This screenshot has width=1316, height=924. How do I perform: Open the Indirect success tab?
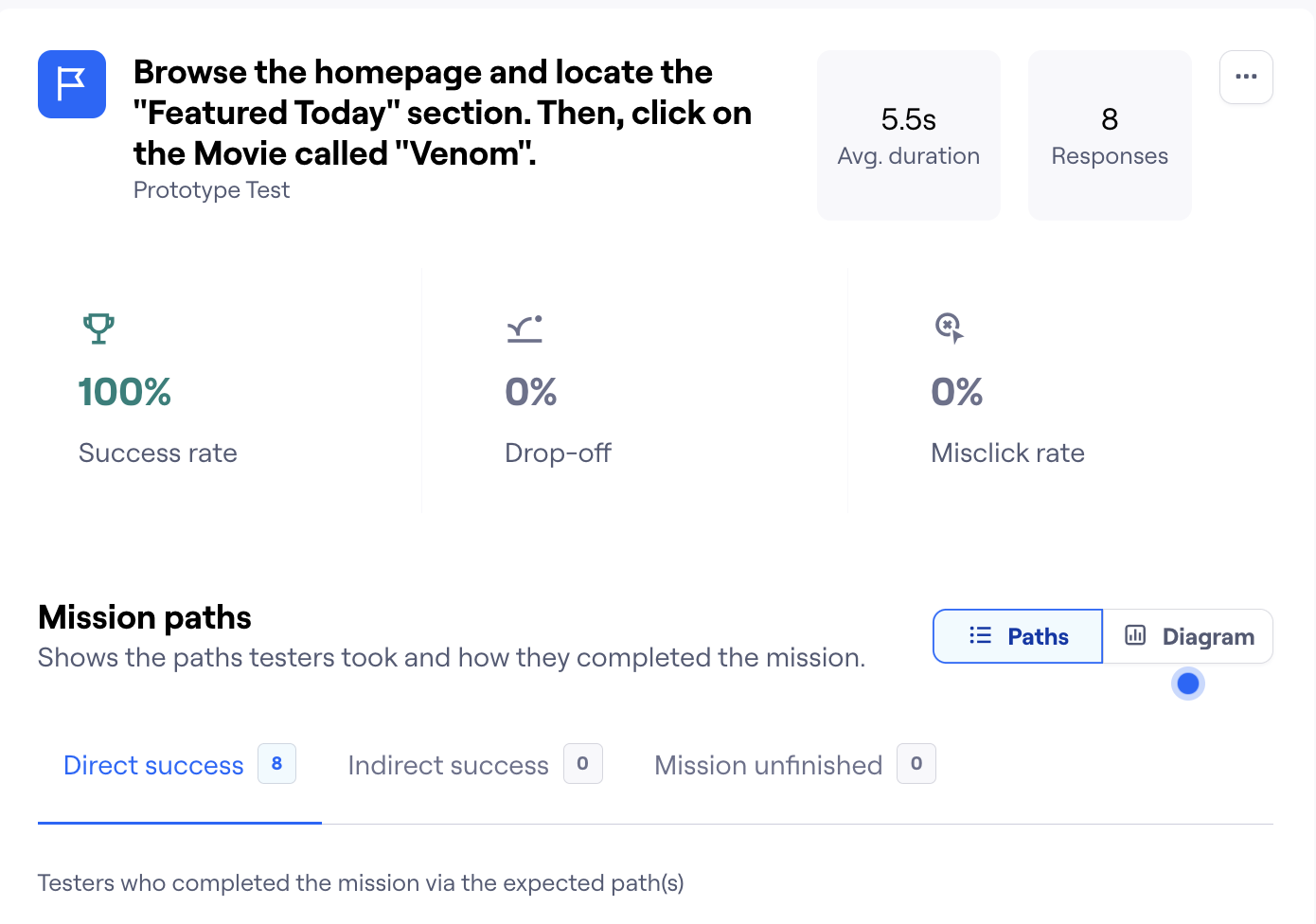(x=448, y=765)
